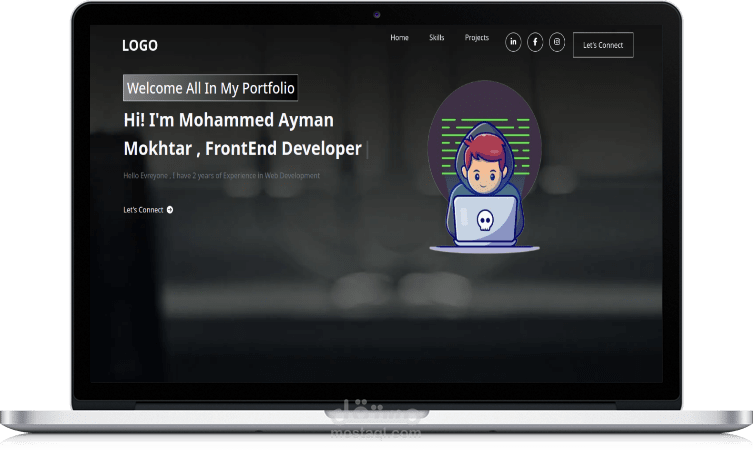The height and width of the screenshot is (450, 753).
Task: Click the Welcome All In My Portfolio banner
Action: [x=210, y=88]
